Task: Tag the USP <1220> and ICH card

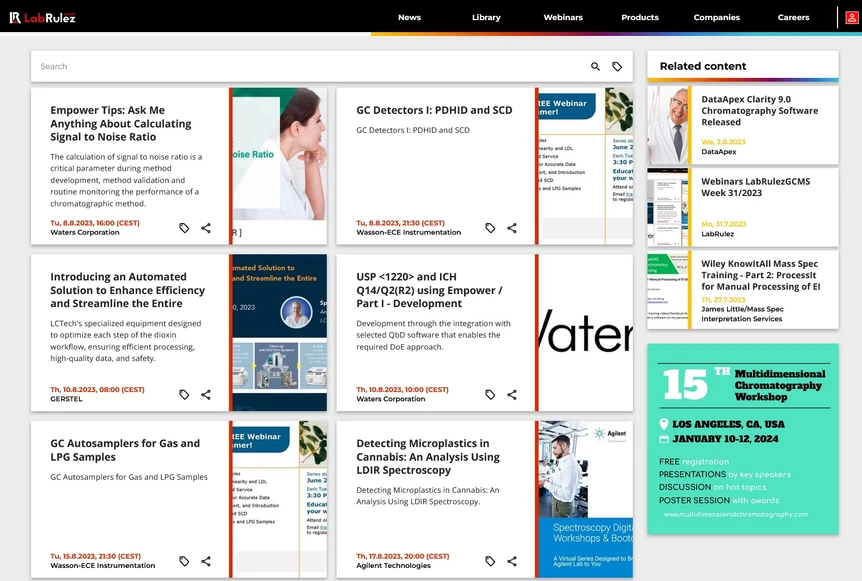Action: click(x=490, y=395)
